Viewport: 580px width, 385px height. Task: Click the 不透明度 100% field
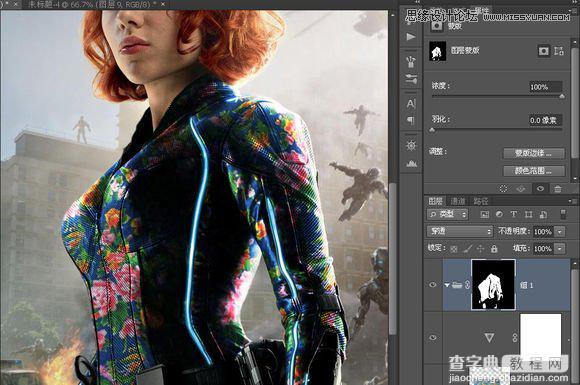pyautogui.click(x=543, y=232)
